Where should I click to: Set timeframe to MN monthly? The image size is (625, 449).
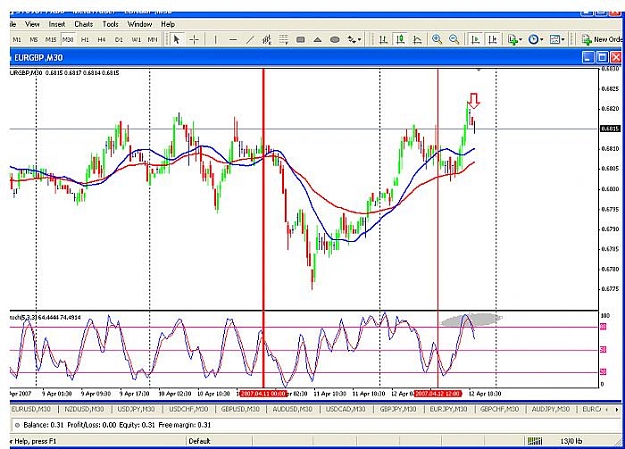(x=152, y=39)
